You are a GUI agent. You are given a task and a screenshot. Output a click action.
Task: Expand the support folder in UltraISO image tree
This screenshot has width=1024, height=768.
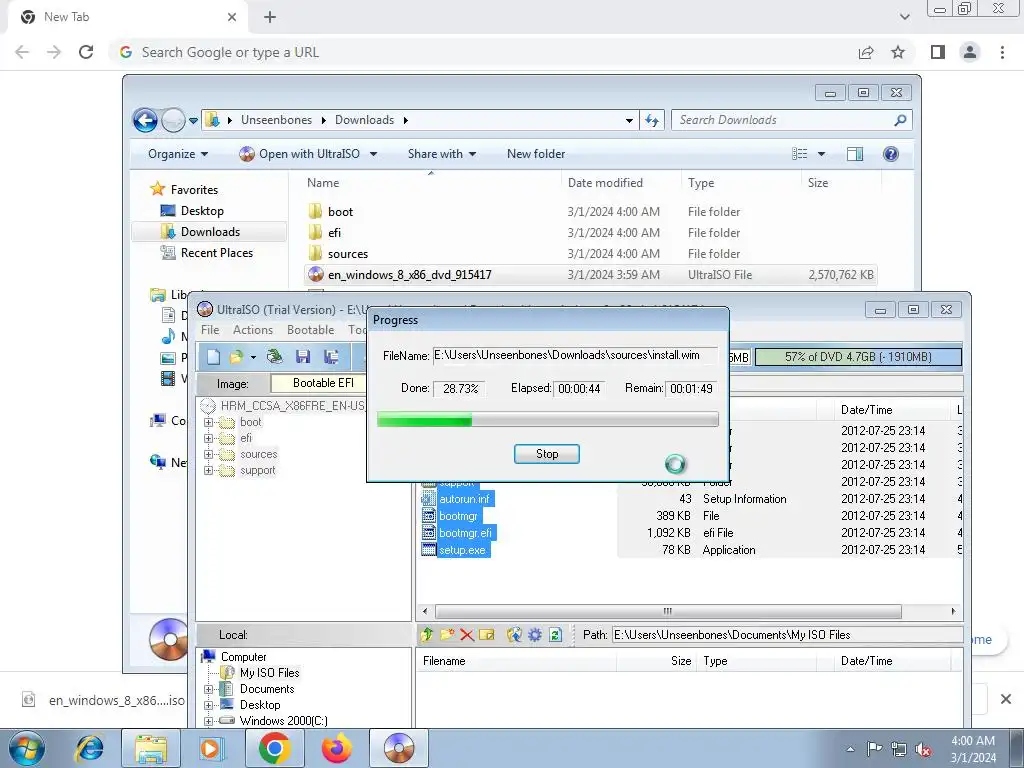point(208,470)
